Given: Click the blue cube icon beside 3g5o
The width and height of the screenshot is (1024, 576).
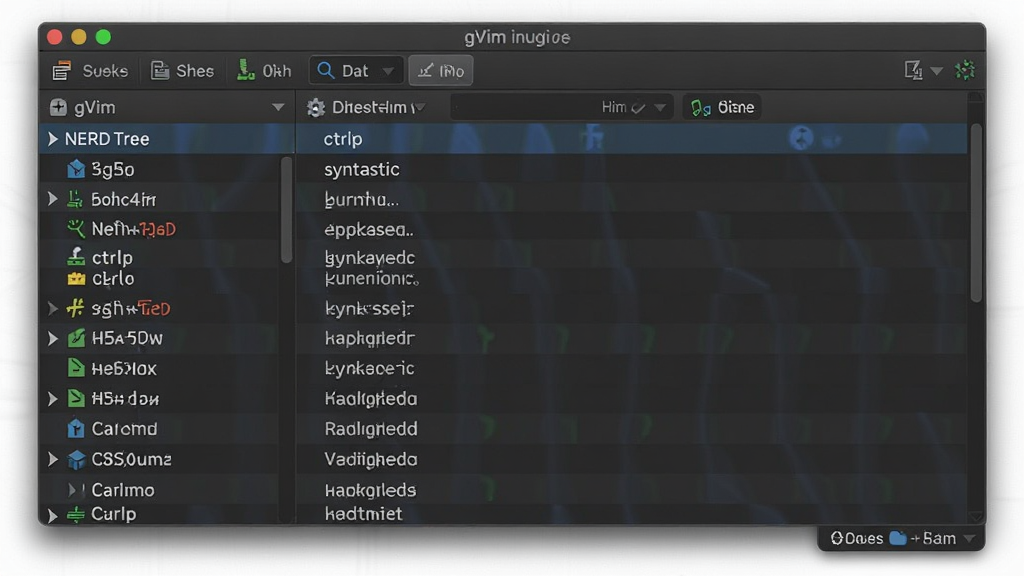Looking at the screenshot, I should [76, 169].
